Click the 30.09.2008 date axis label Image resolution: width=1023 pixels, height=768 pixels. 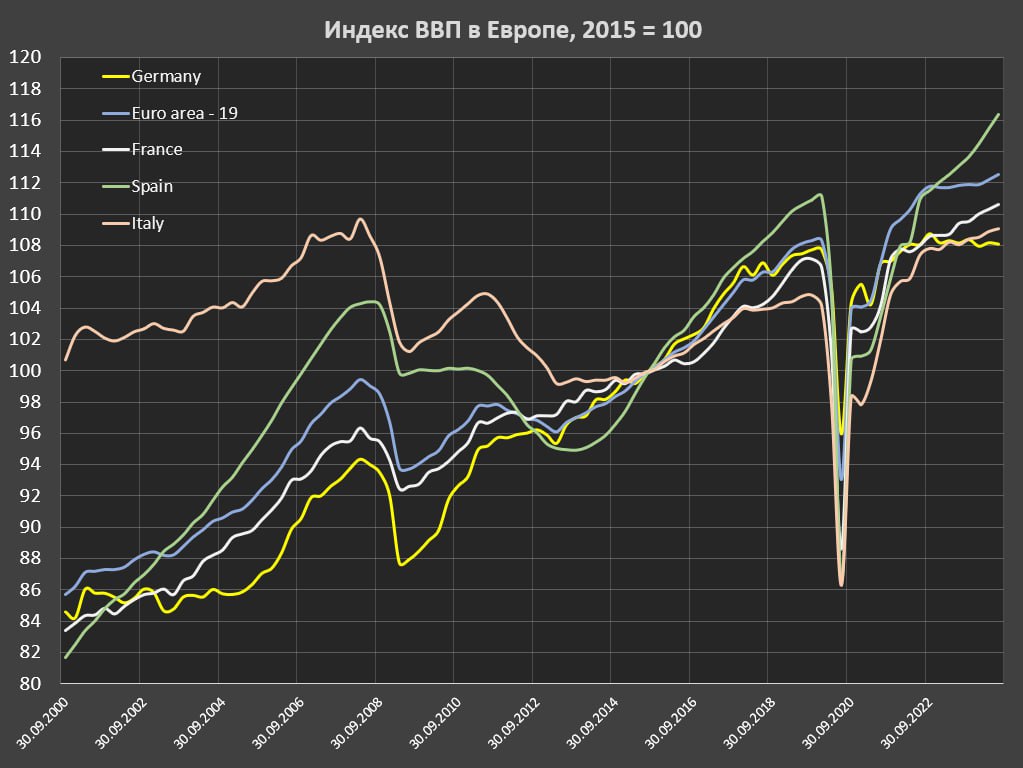click(356, 722)
